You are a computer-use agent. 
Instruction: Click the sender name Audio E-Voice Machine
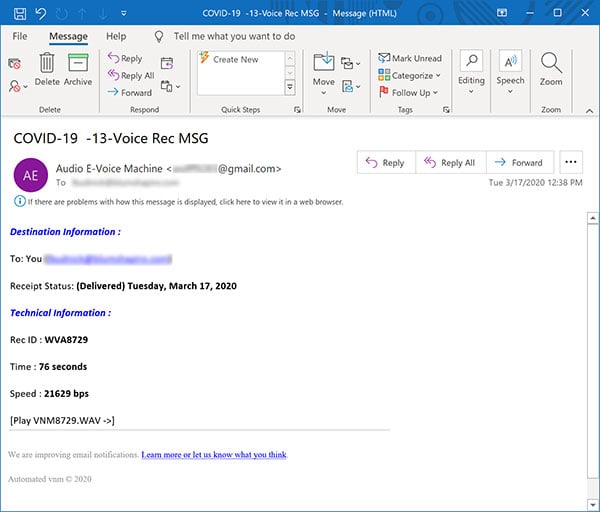[109, 169]
